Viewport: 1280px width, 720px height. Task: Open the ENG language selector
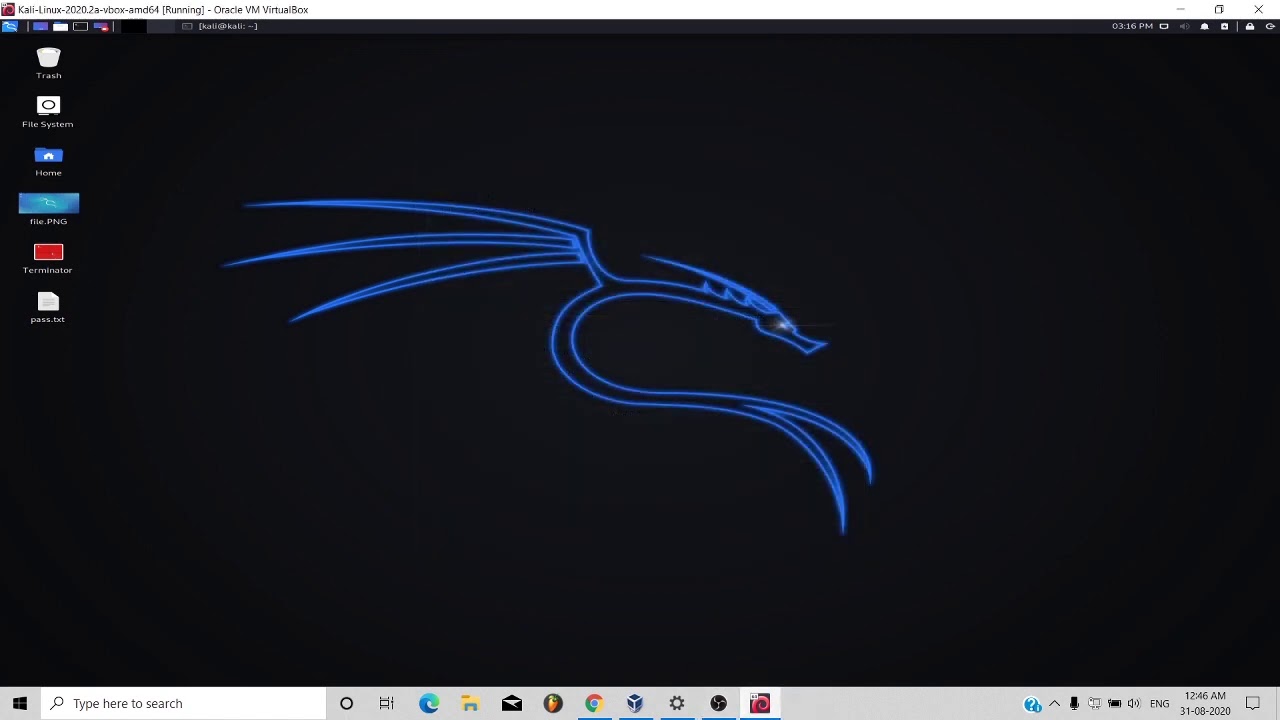(1159, 704)
